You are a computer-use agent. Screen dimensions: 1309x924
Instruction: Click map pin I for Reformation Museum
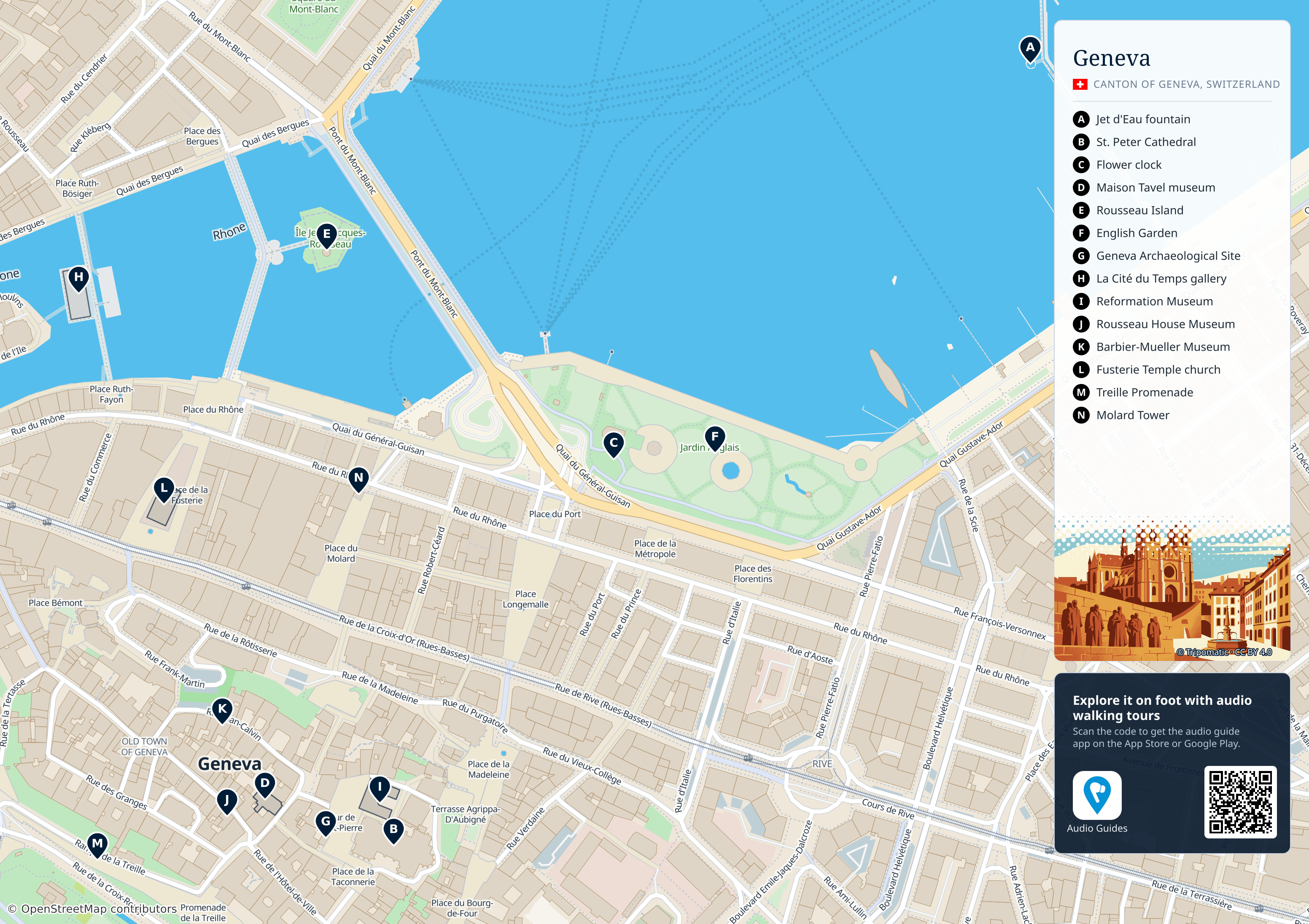point(380,790)
